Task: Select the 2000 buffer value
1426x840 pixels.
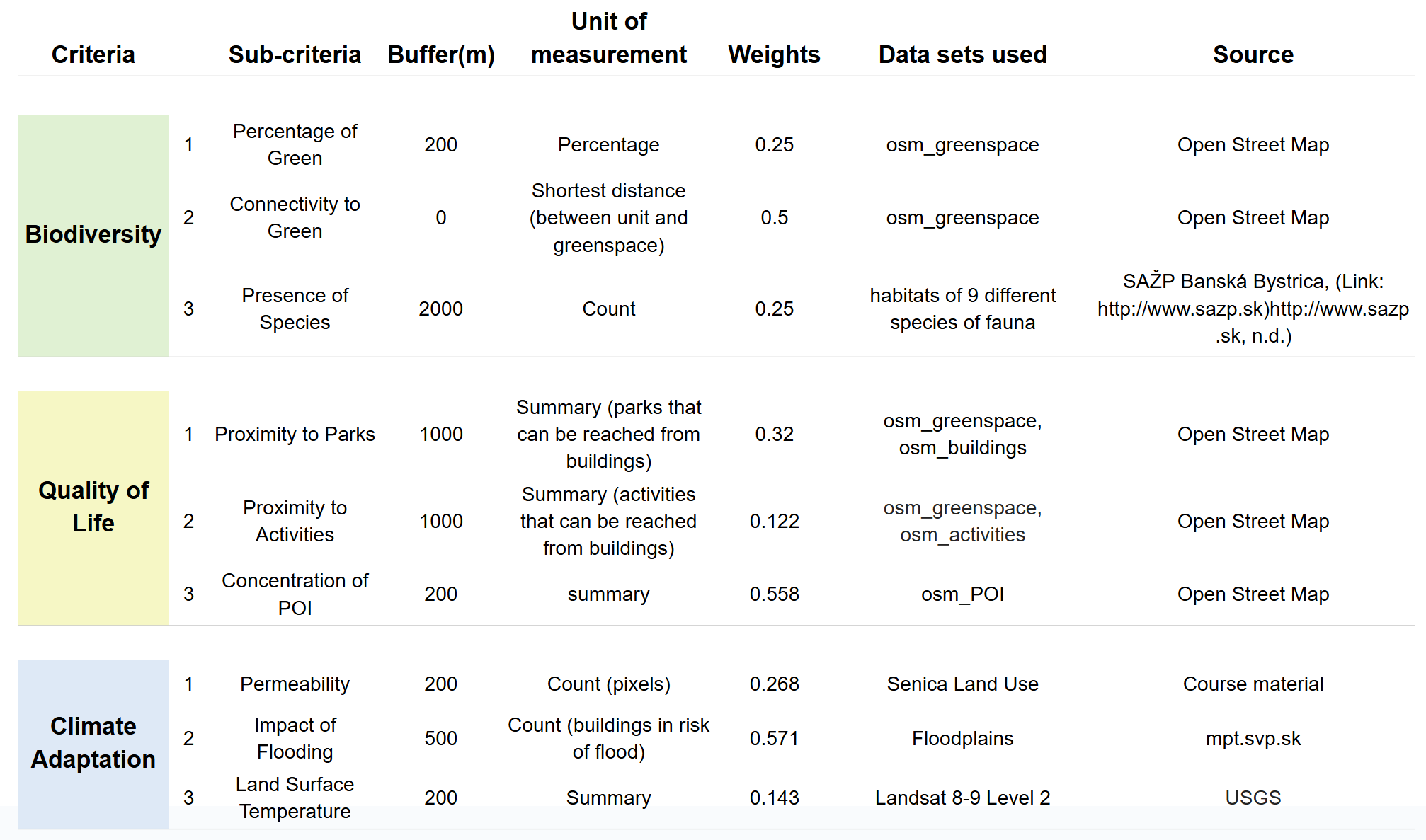Action: (440, 309)
